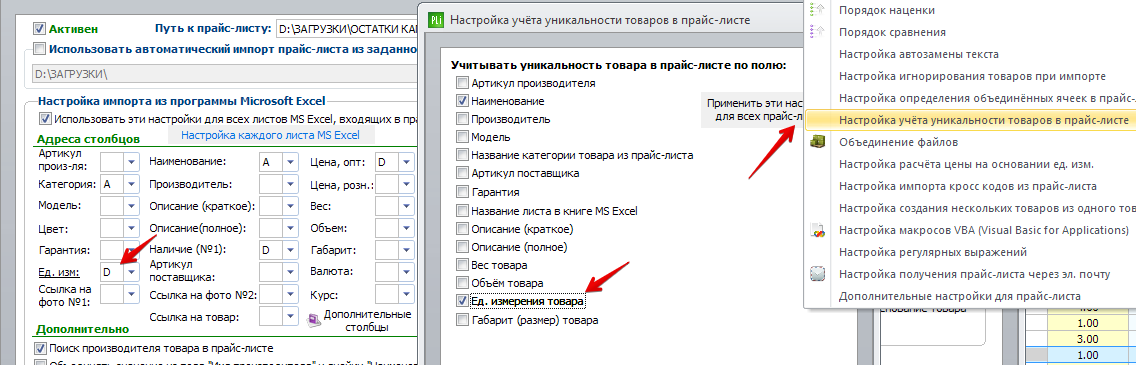
Task: Enable automatic price-list import checkbox
Action: 39,49
